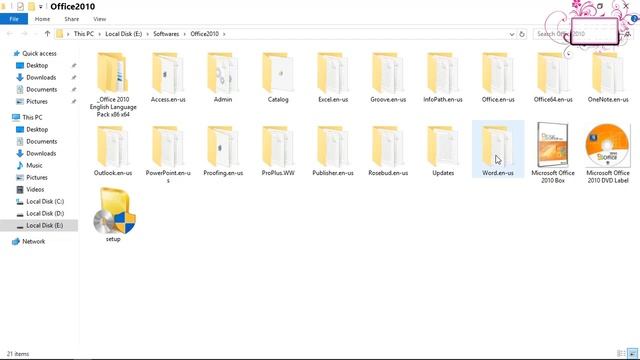
Task: Open Desktop under This PC
Action: pos(37,129)
